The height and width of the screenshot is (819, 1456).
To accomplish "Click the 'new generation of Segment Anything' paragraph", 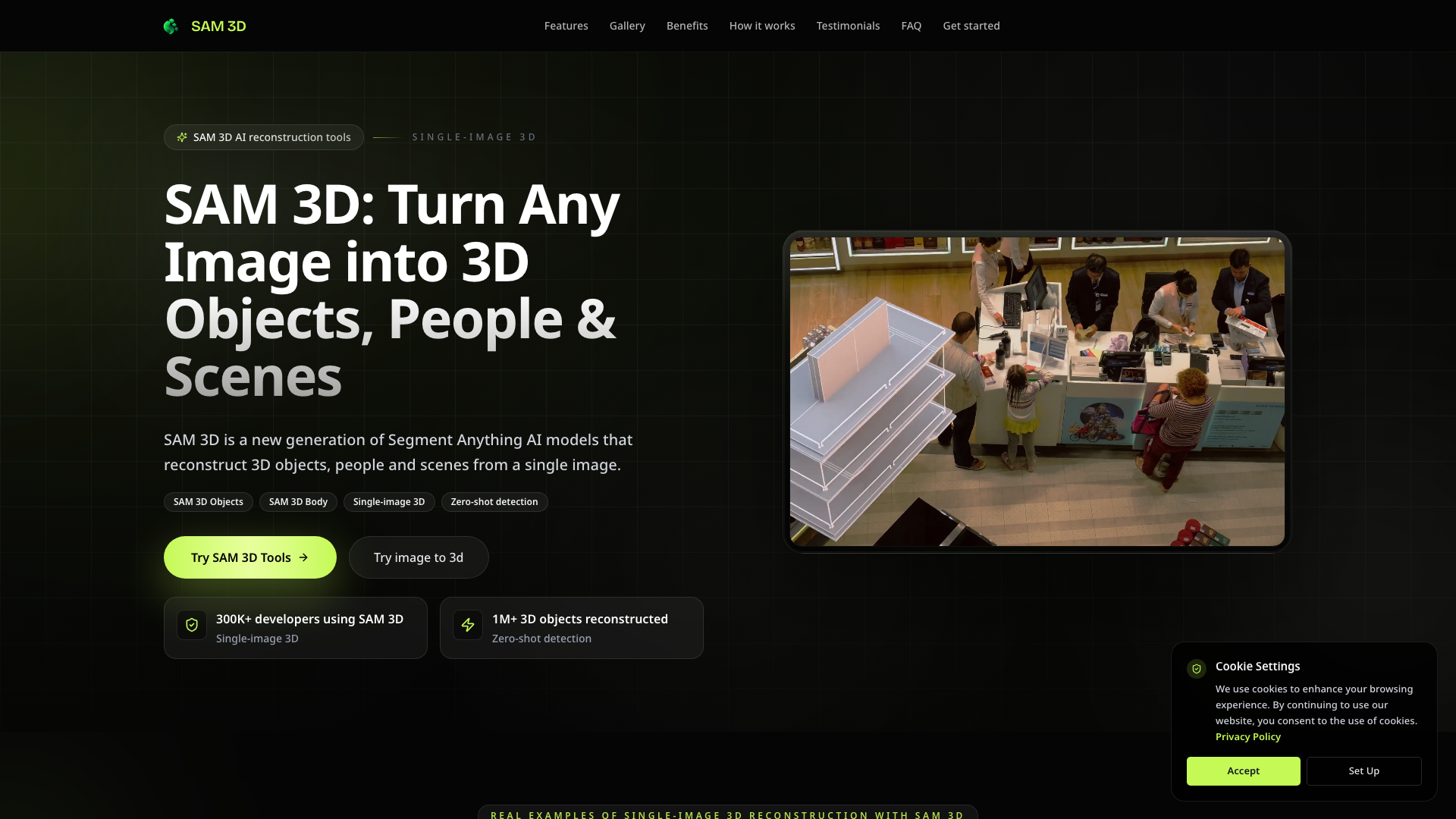I will pos(398,453).
